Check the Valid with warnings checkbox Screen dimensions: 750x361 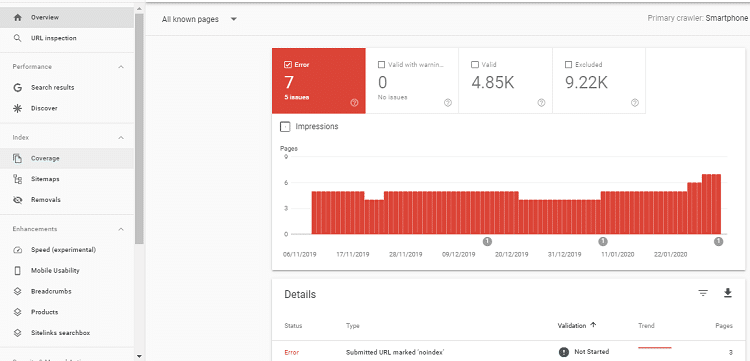pyautogui.click(x=381, y=65)
